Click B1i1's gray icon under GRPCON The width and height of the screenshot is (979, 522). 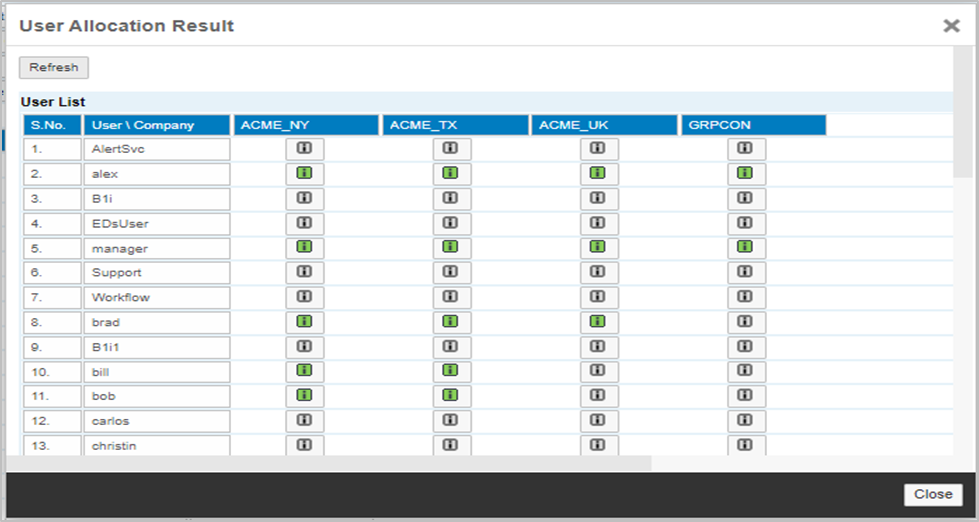pyautogui.click(x=745, y=347)
